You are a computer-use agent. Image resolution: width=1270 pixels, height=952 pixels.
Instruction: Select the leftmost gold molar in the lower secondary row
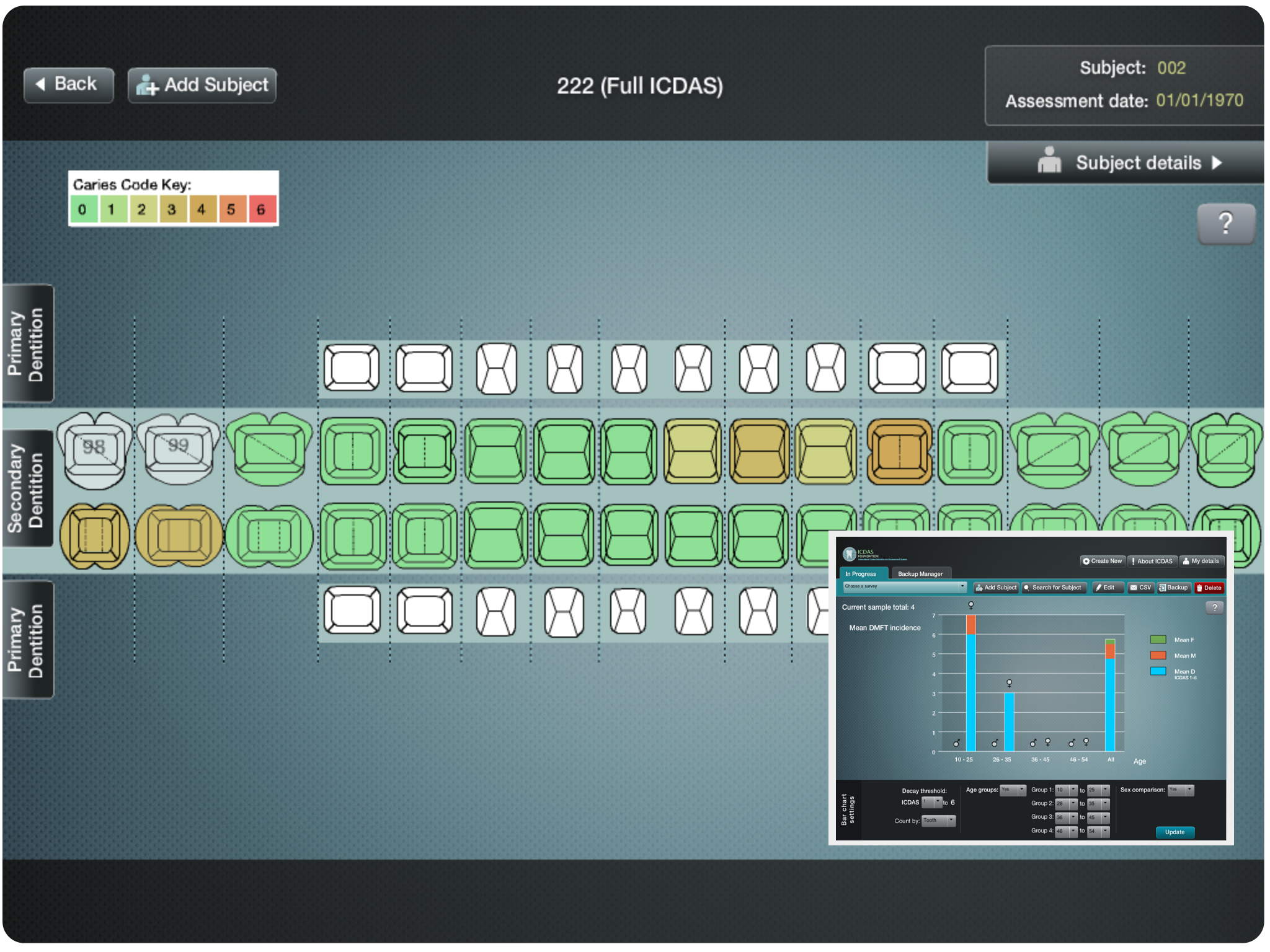coord(94,536)
